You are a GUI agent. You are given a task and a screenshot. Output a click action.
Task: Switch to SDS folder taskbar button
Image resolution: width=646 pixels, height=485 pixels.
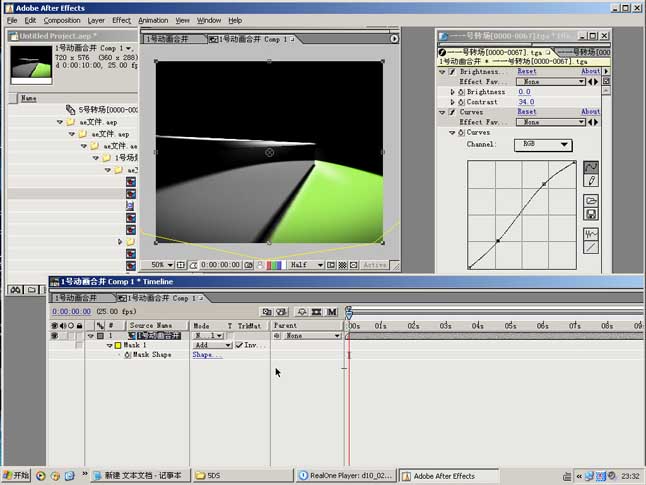243,476
